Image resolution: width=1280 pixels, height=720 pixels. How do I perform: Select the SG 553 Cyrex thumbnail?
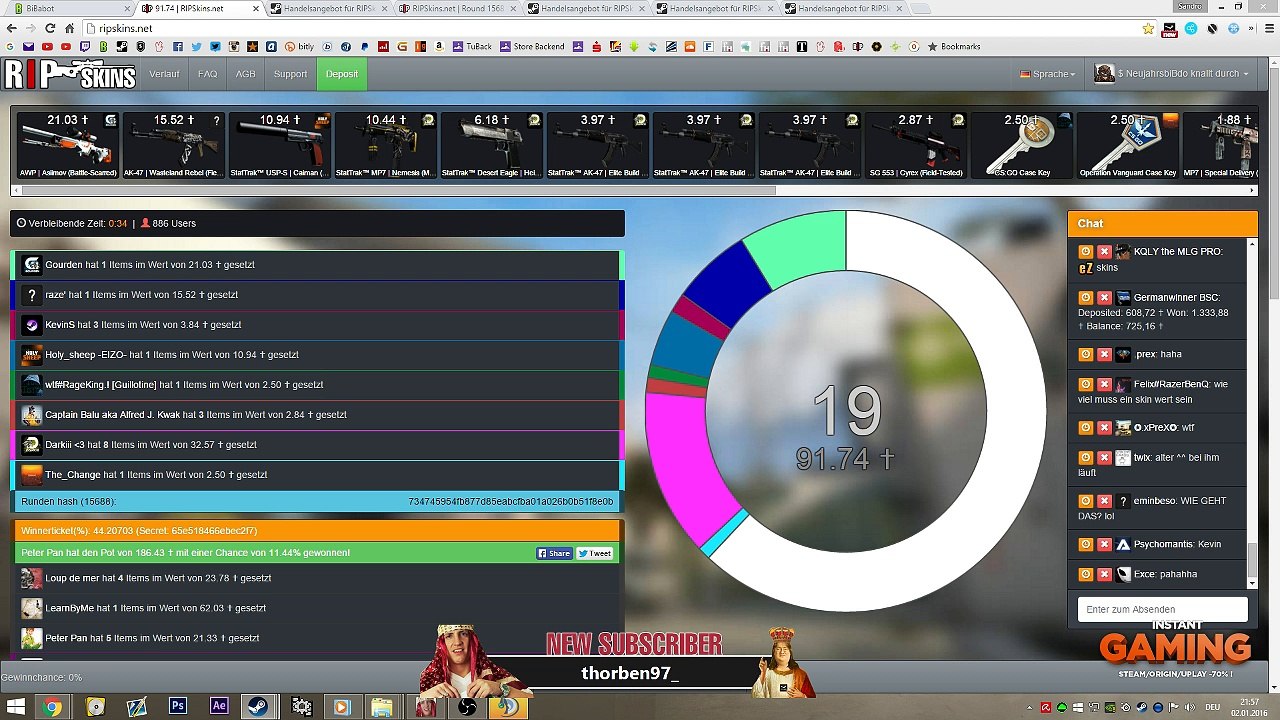point(916,145)
